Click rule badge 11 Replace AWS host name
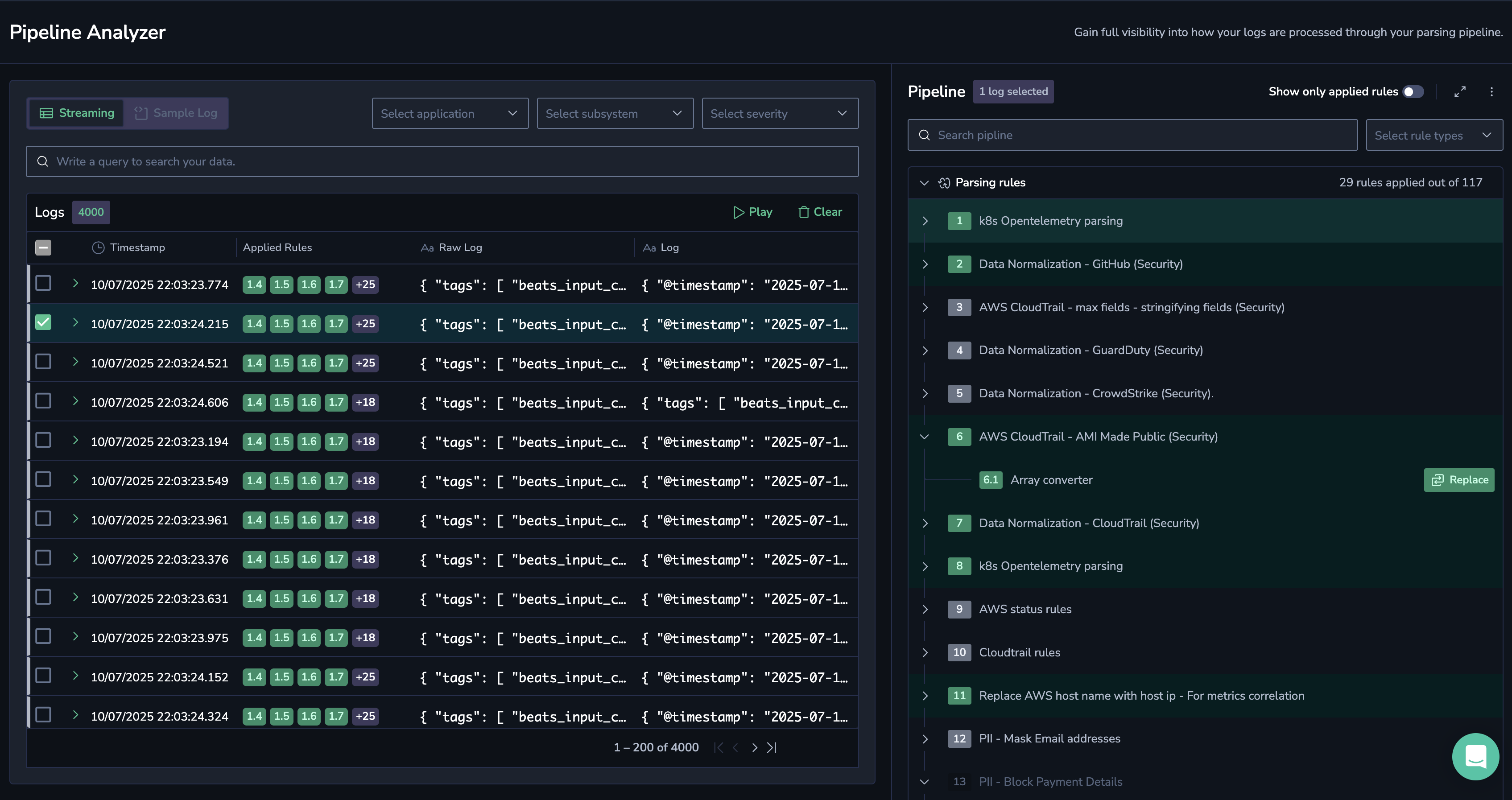 (959, 696)
